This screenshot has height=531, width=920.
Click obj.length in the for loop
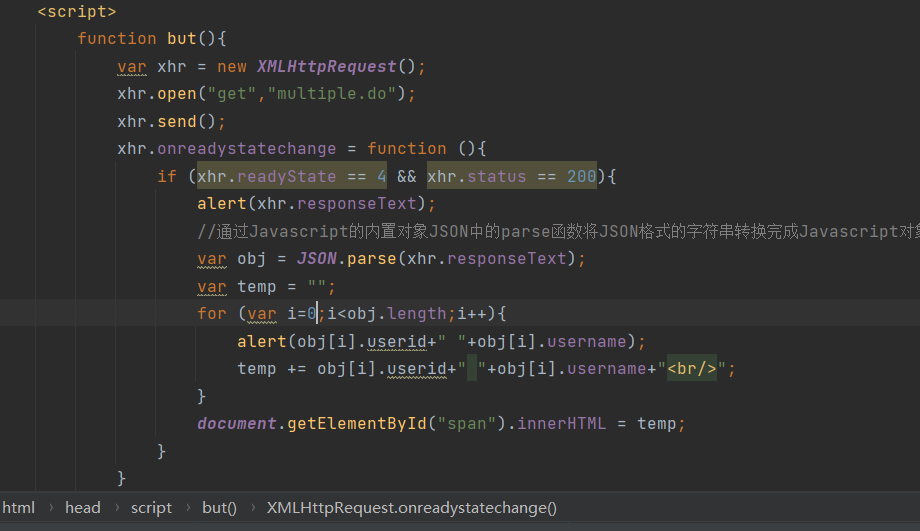coord(397,313)
